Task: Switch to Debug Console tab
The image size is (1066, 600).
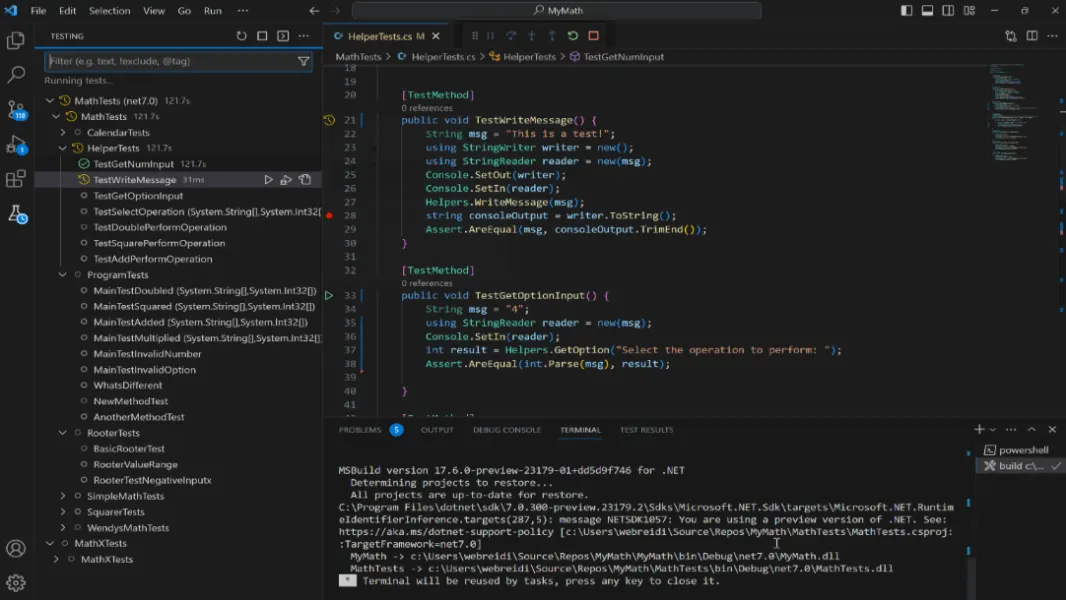Action: 506,429
